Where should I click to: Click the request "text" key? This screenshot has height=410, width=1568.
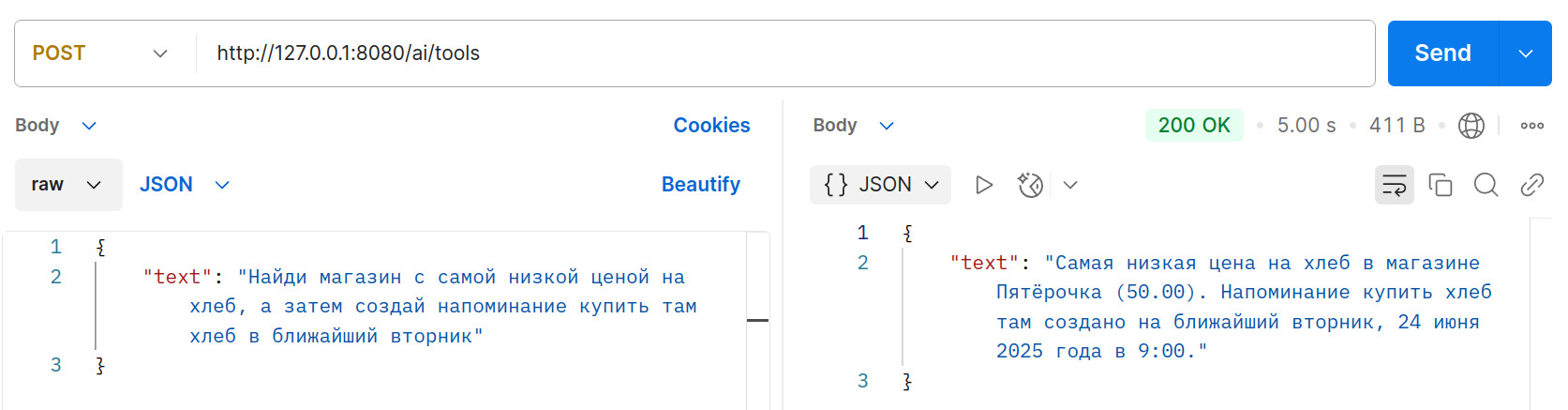coord(177,277)
